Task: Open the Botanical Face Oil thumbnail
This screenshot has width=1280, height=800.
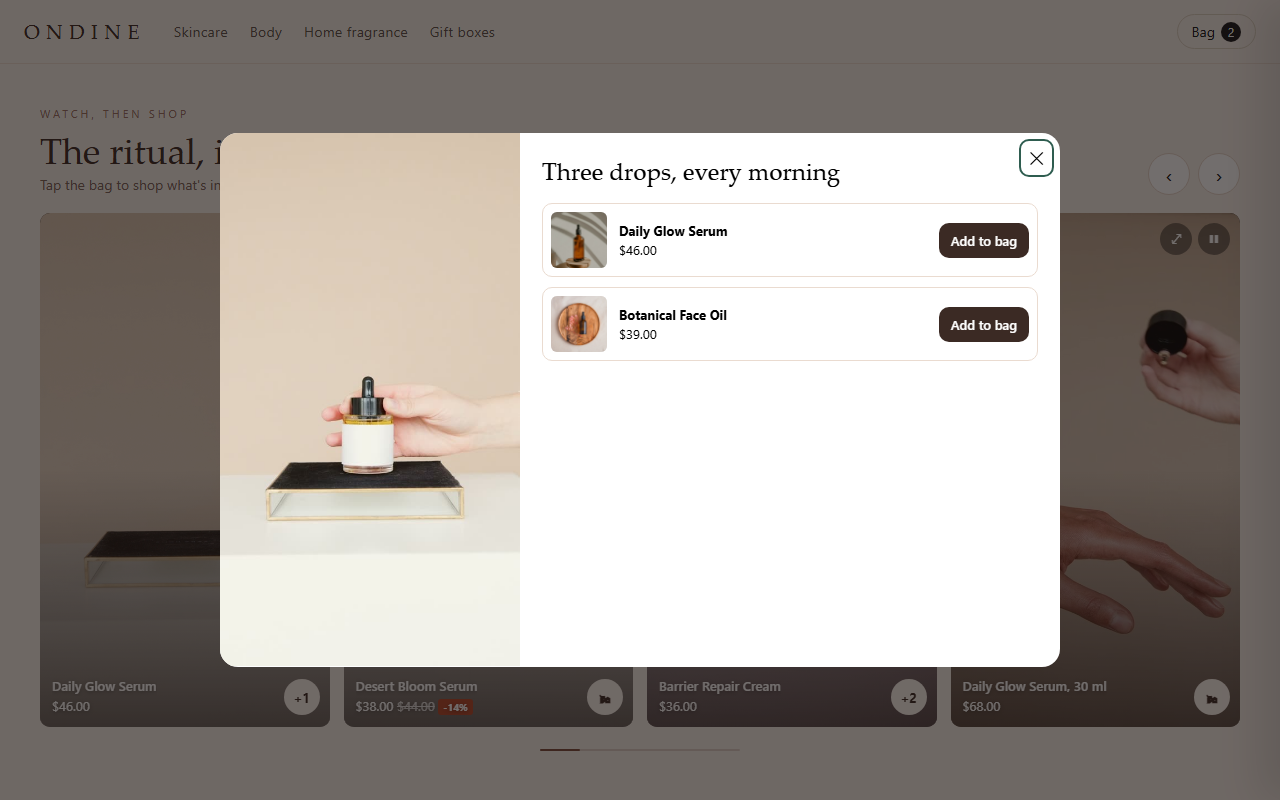Action: [579, 324]
